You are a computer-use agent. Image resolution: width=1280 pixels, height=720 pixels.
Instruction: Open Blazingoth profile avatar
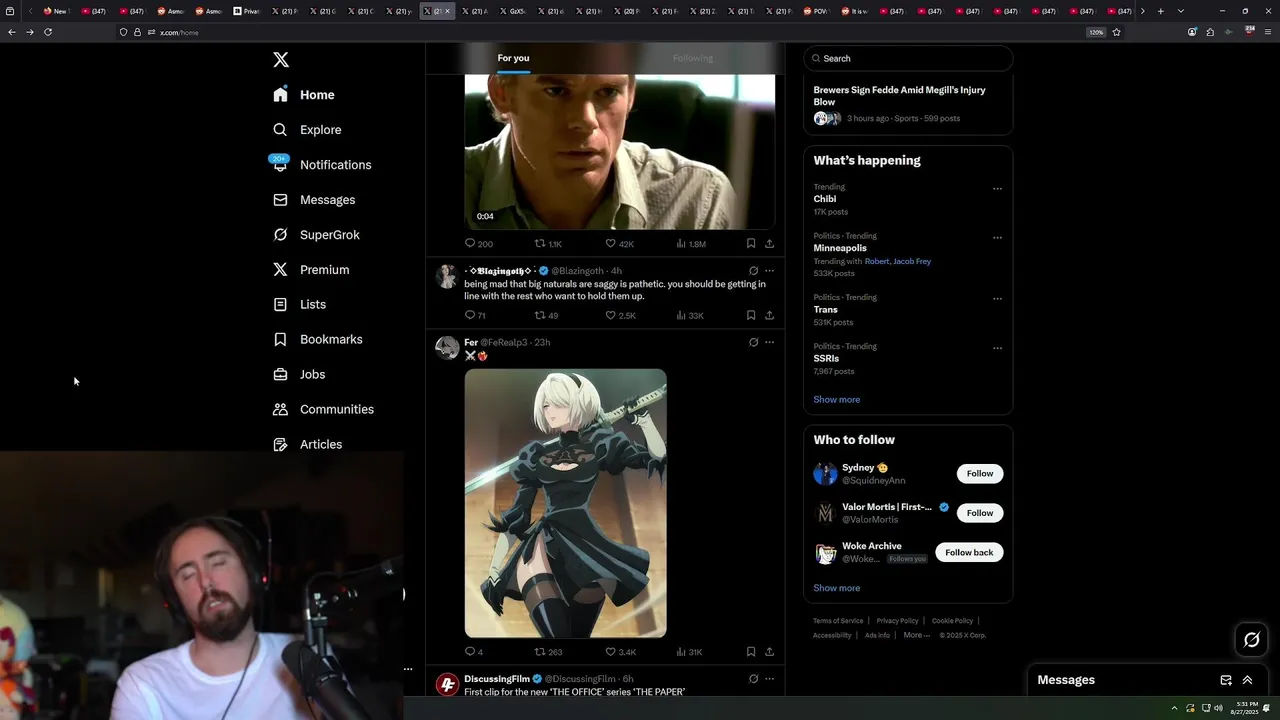click(x=447, y=277)
